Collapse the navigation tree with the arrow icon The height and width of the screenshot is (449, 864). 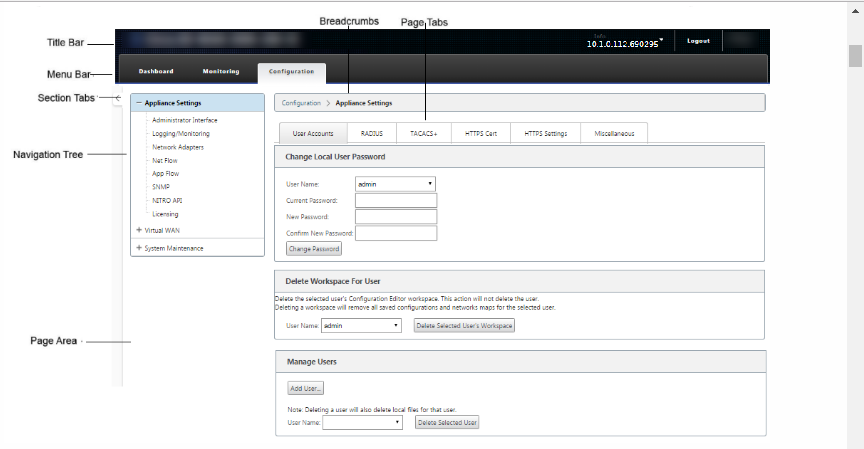pyautogui.click(x=118, y=98)
